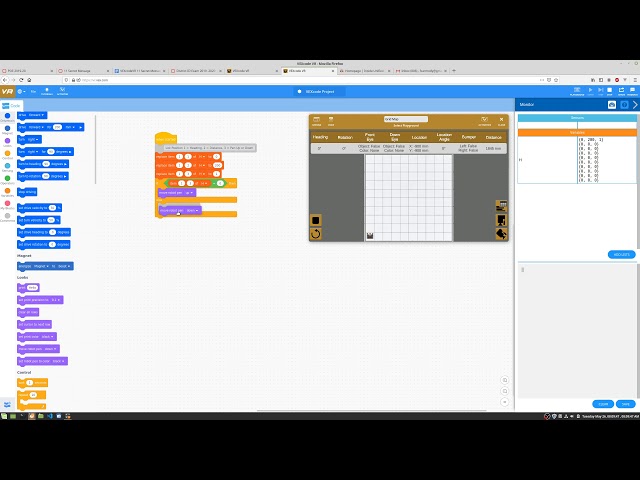This screenshot has width=640, height=480.
Task: Click the Grid Map playground selector
Action: pos(406,119)
